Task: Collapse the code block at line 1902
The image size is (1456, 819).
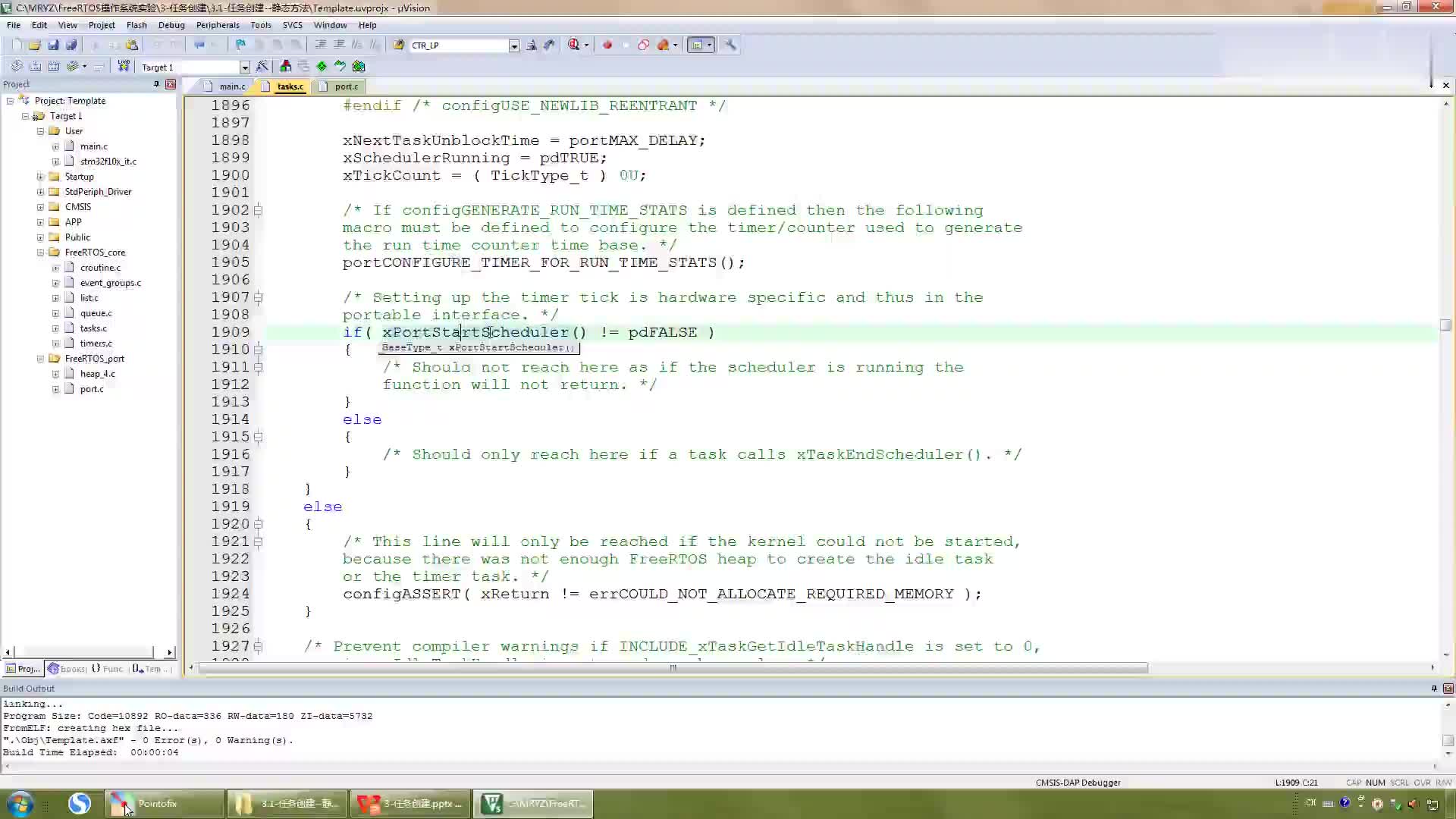Action: 258,210
